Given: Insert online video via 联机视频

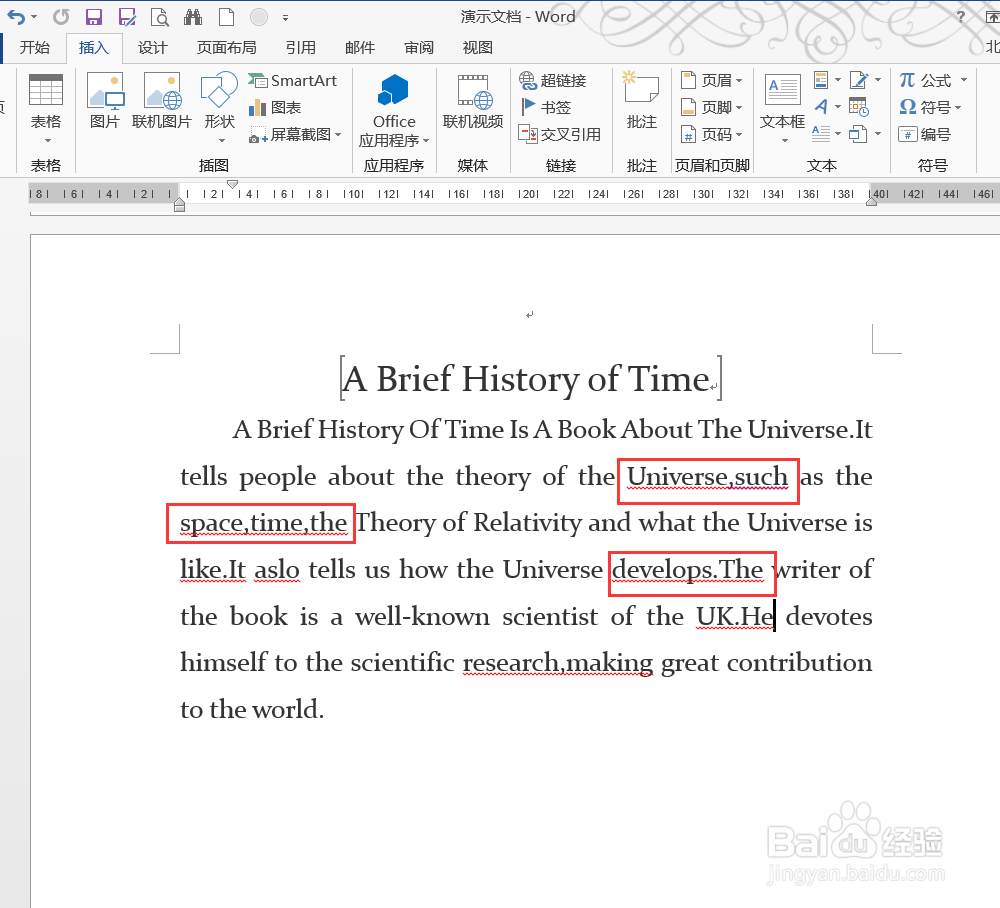Looking at the screenshot, I should coord(473,101).
